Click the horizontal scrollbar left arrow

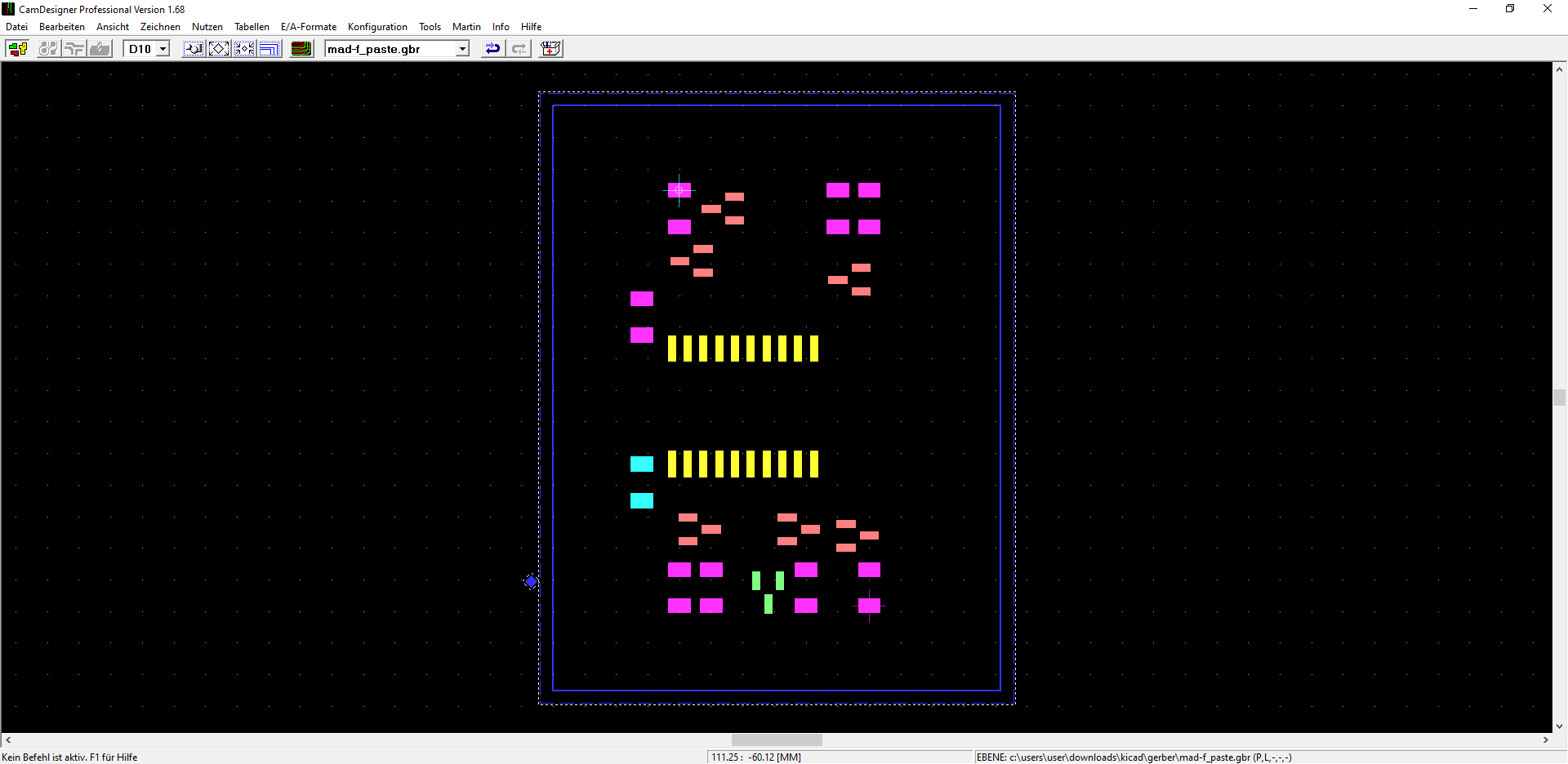[8, 740]
